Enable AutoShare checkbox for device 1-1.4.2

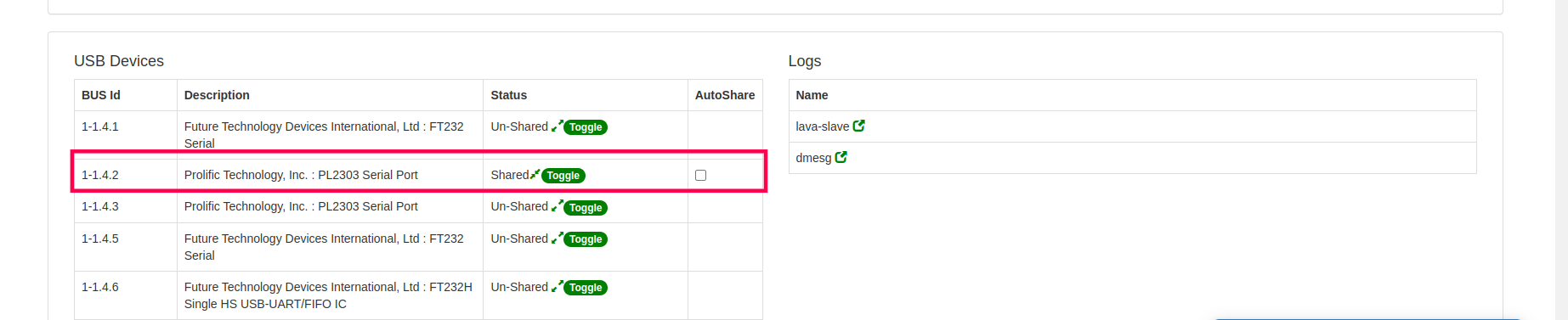coord(700,175)
